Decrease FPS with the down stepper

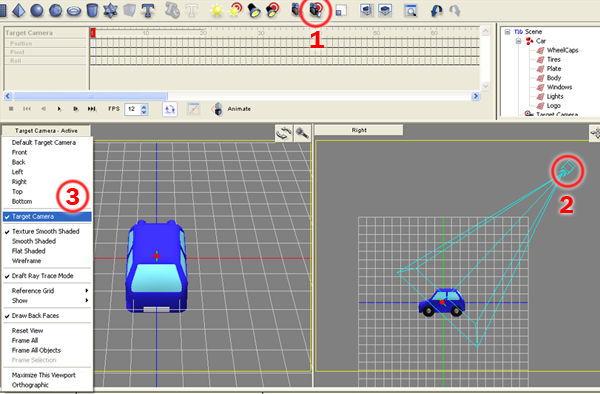[144, 112]
